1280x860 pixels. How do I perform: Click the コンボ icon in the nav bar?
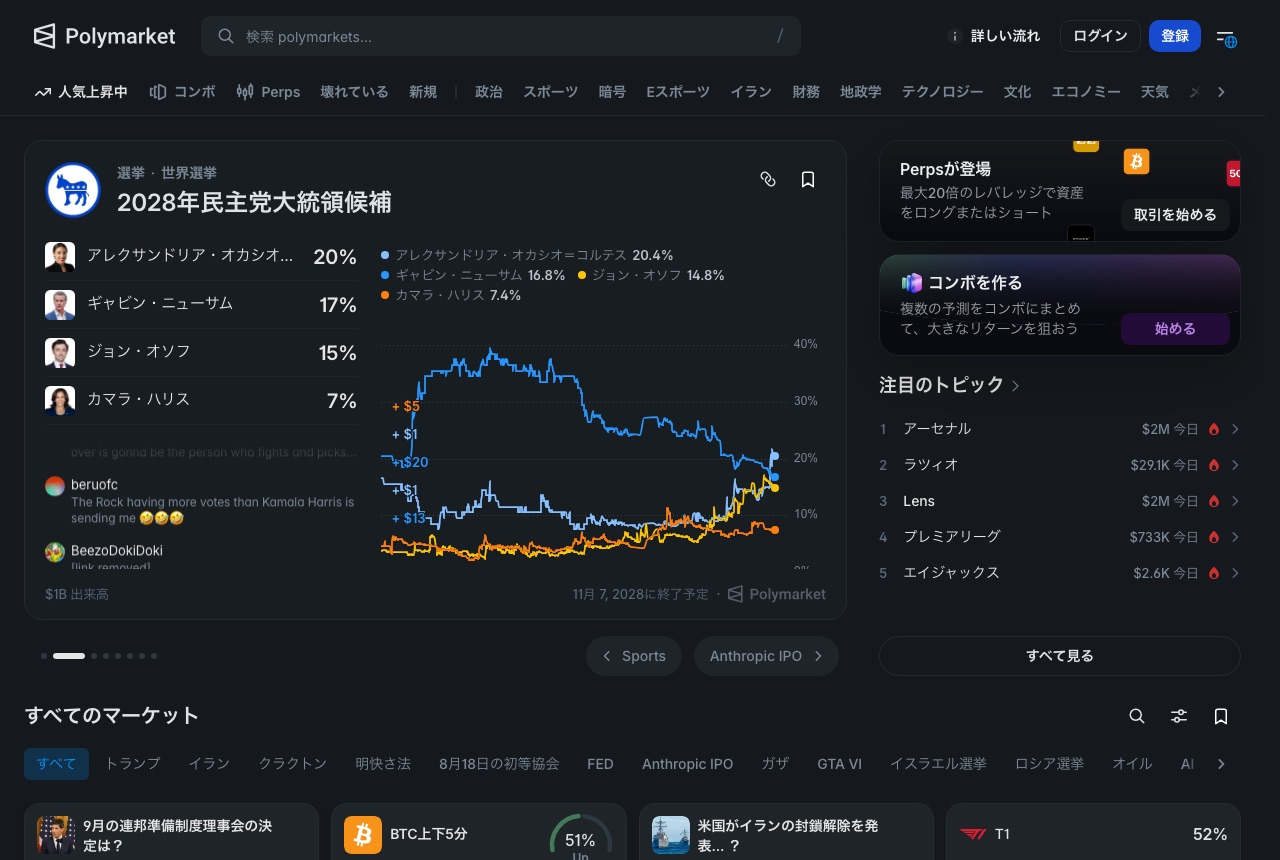(x=157, y=92)
